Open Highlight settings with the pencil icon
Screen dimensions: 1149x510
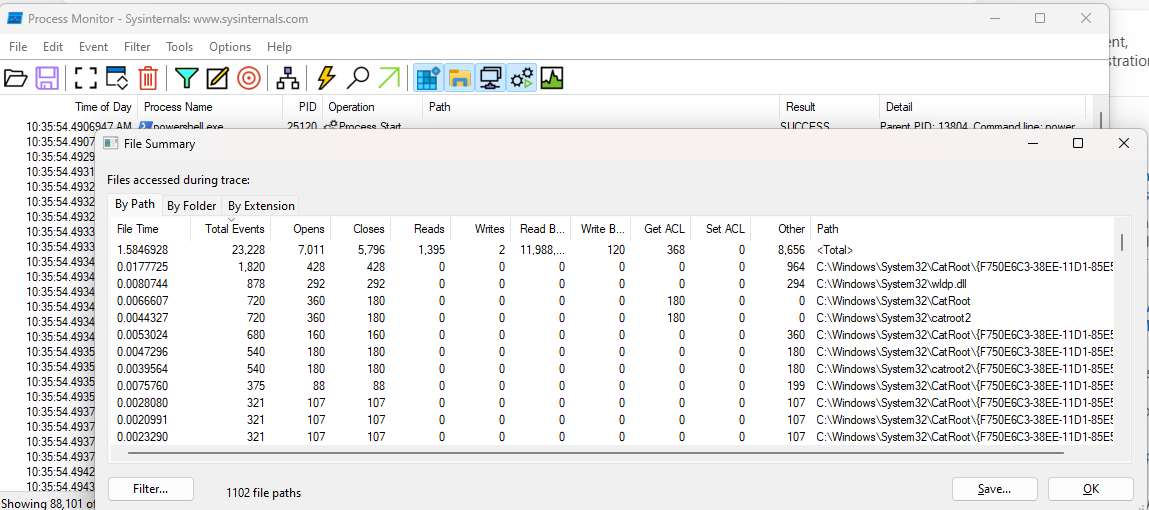coord(218,78)
